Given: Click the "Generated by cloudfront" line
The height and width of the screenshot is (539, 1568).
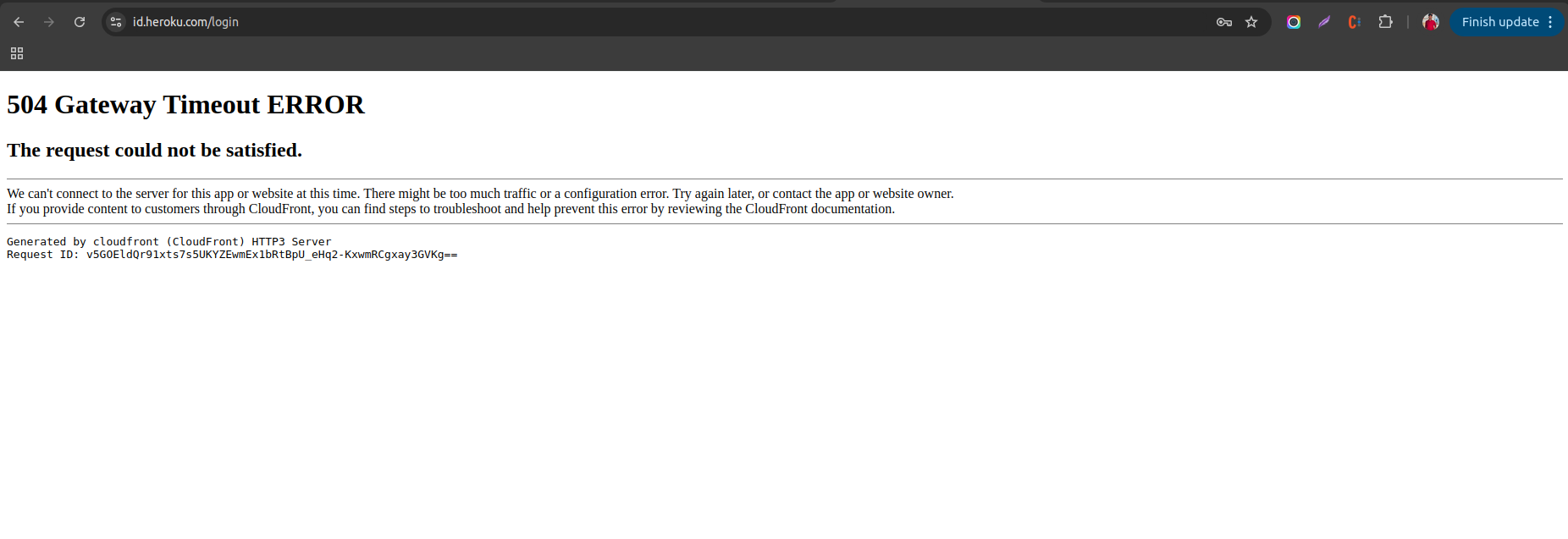Looking at the screenshot, I should coord(168,242).
